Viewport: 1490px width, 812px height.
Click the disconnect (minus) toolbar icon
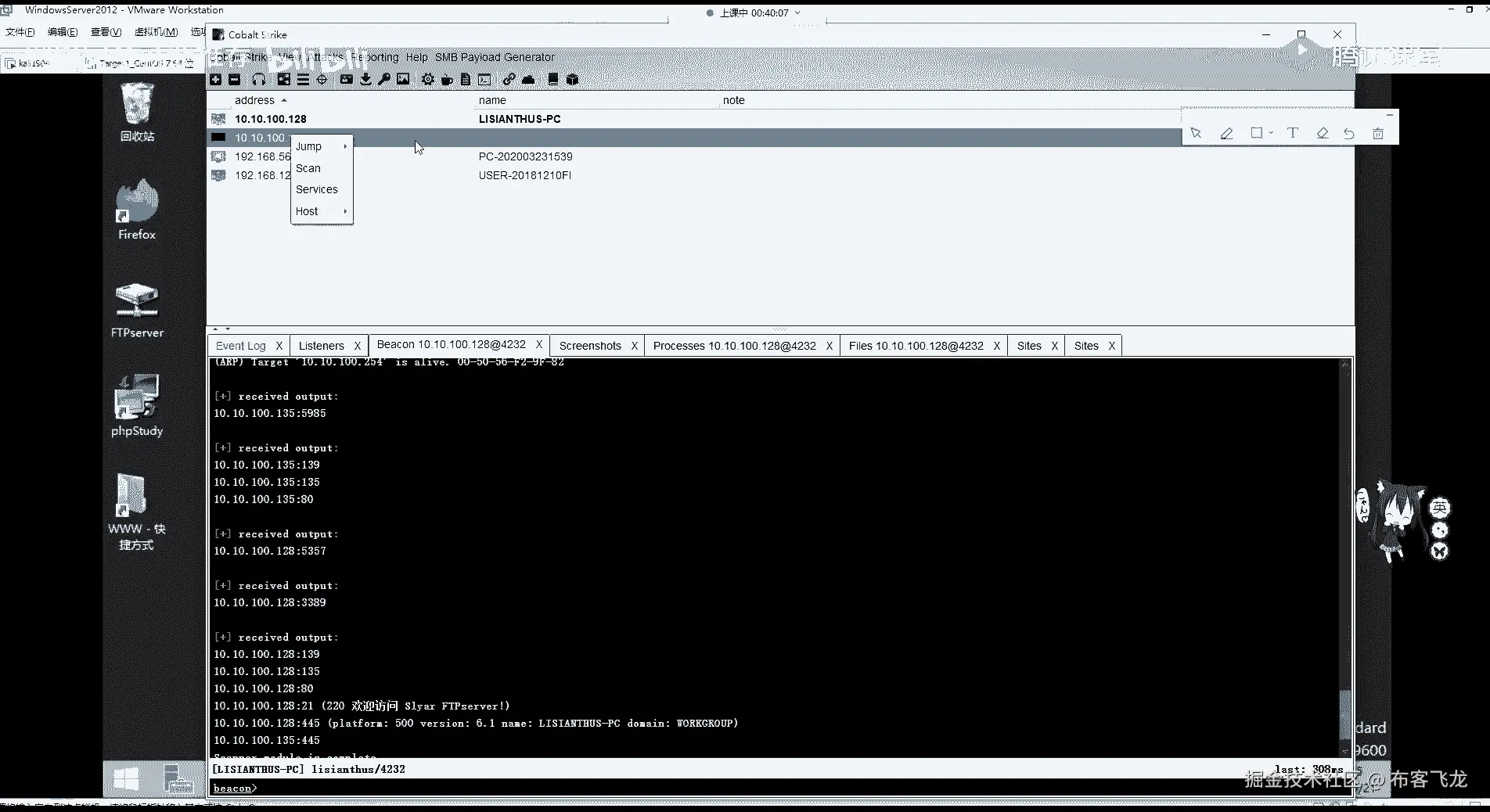click(234, 79)
